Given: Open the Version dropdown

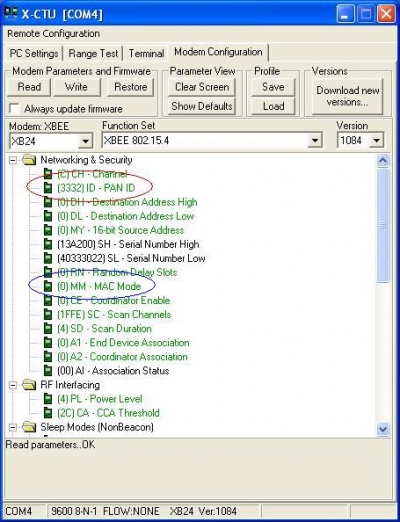Looking at the screenshot, I should coord(377,141).
